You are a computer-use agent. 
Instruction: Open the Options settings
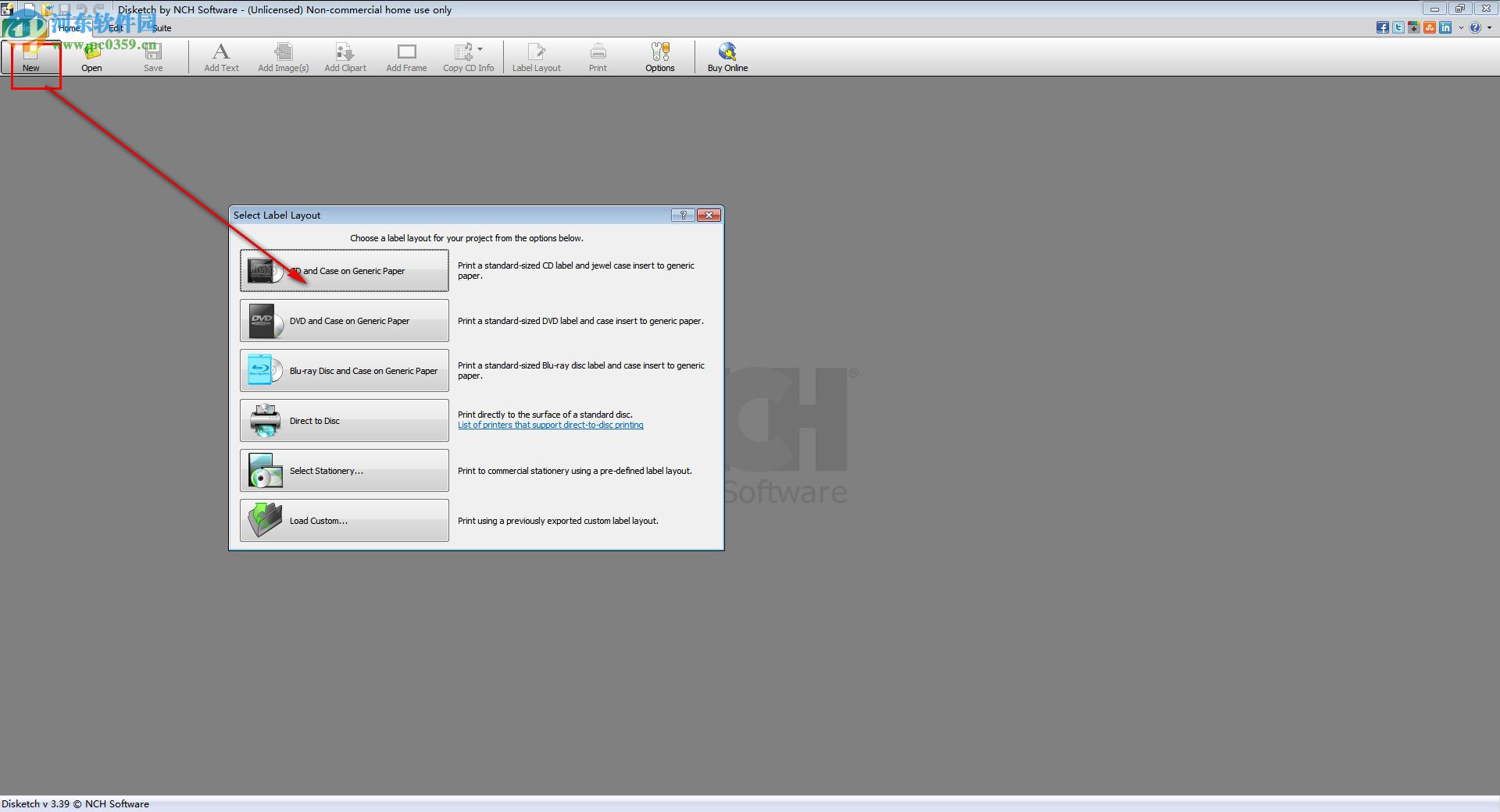click(x=659, y=57)
